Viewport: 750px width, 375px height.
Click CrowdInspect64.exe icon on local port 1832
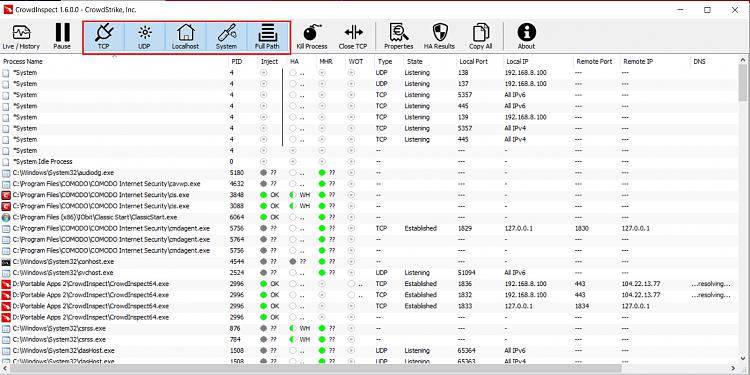point(6,295)
